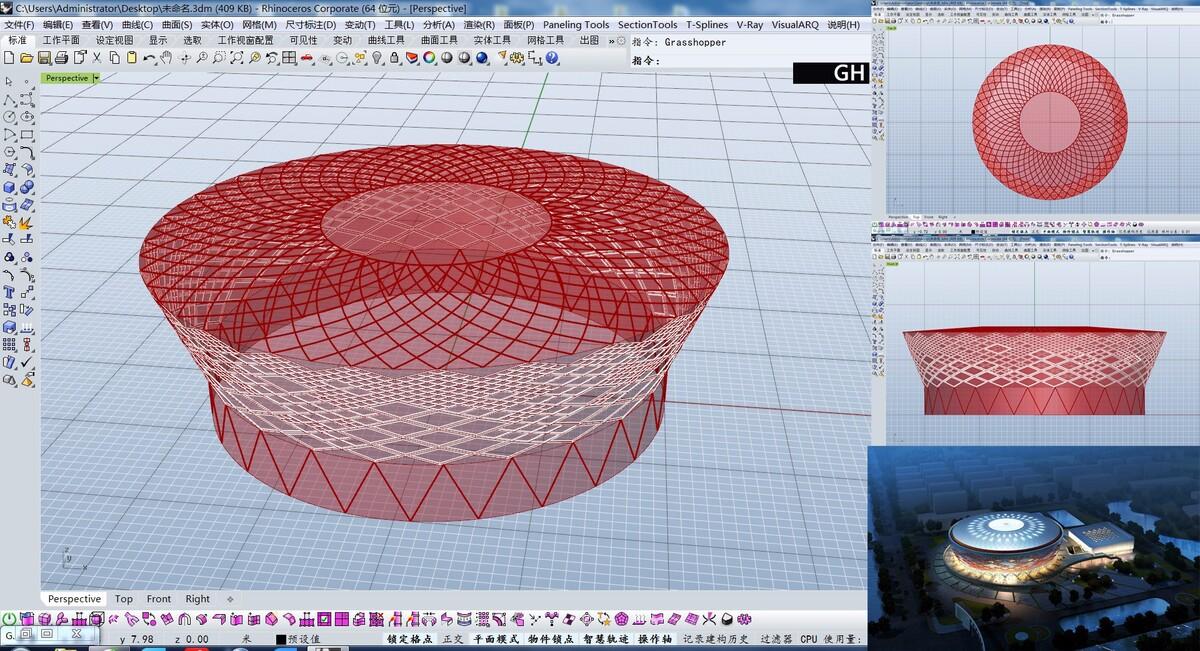Toggle 锁定格点 grid snap
The height and width of the screenshot is (651, 1200).
tap(411, 639)
